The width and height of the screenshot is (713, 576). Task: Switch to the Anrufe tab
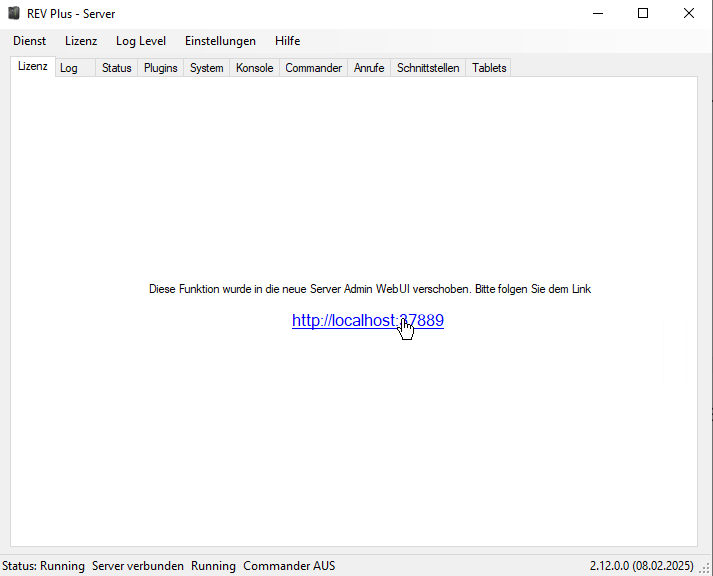(x=368, y=68)
